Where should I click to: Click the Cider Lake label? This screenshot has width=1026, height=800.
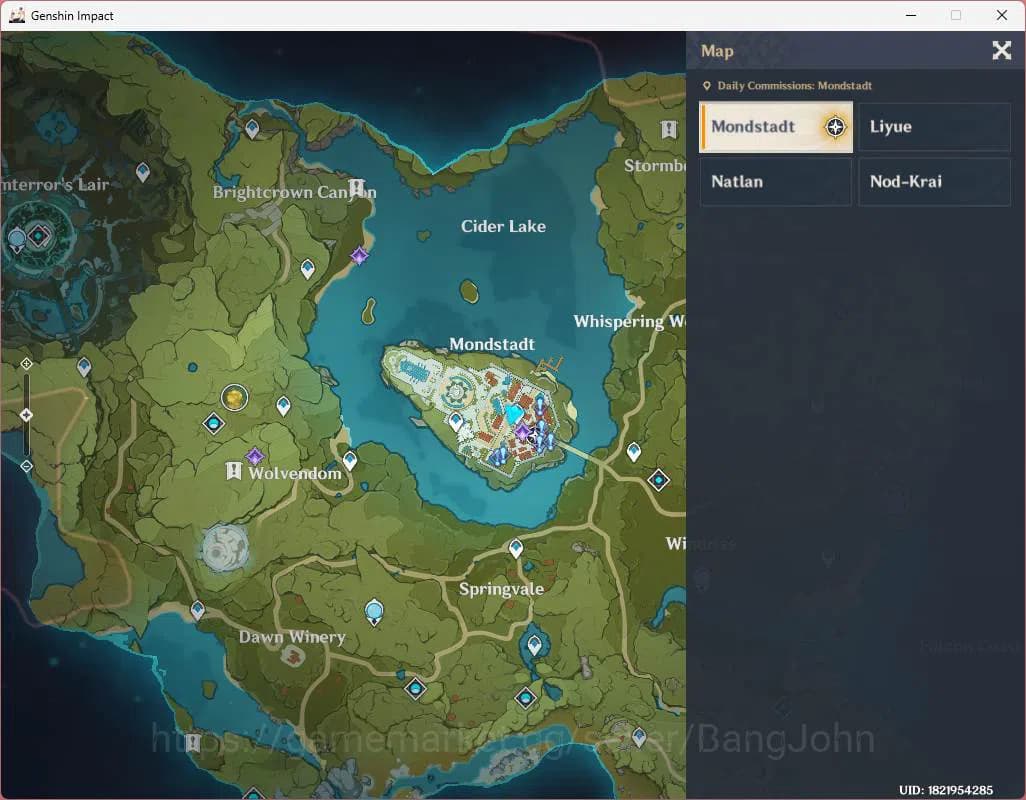503,226
